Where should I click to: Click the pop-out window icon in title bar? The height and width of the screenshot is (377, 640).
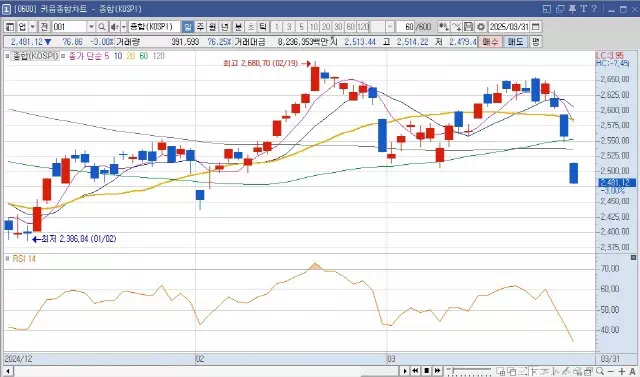(547, 9)
